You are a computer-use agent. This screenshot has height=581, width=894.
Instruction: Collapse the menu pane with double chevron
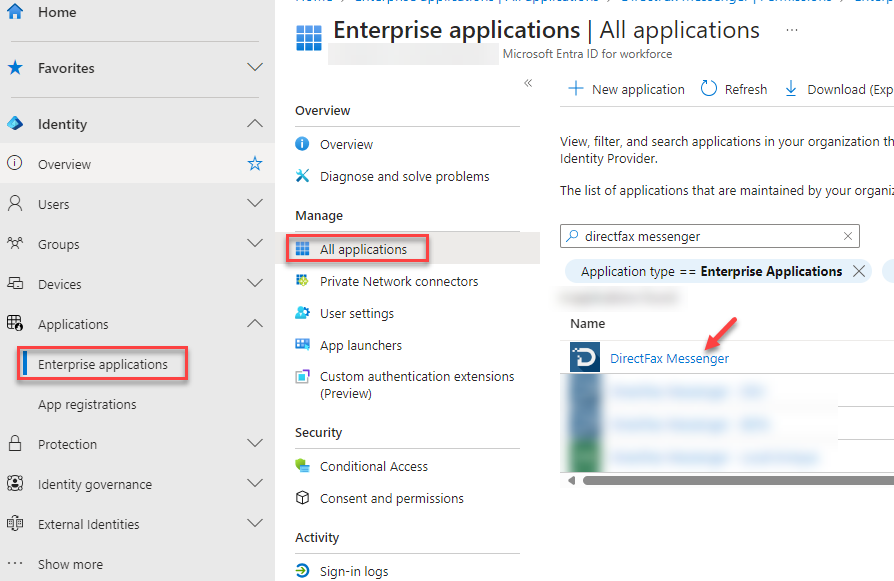(528, 83)
